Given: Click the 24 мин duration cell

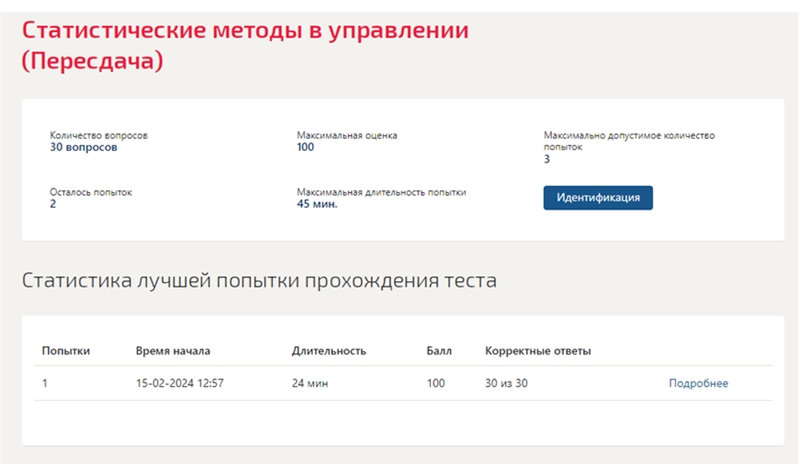Looking at the screenshot, I should pos(310,383).
